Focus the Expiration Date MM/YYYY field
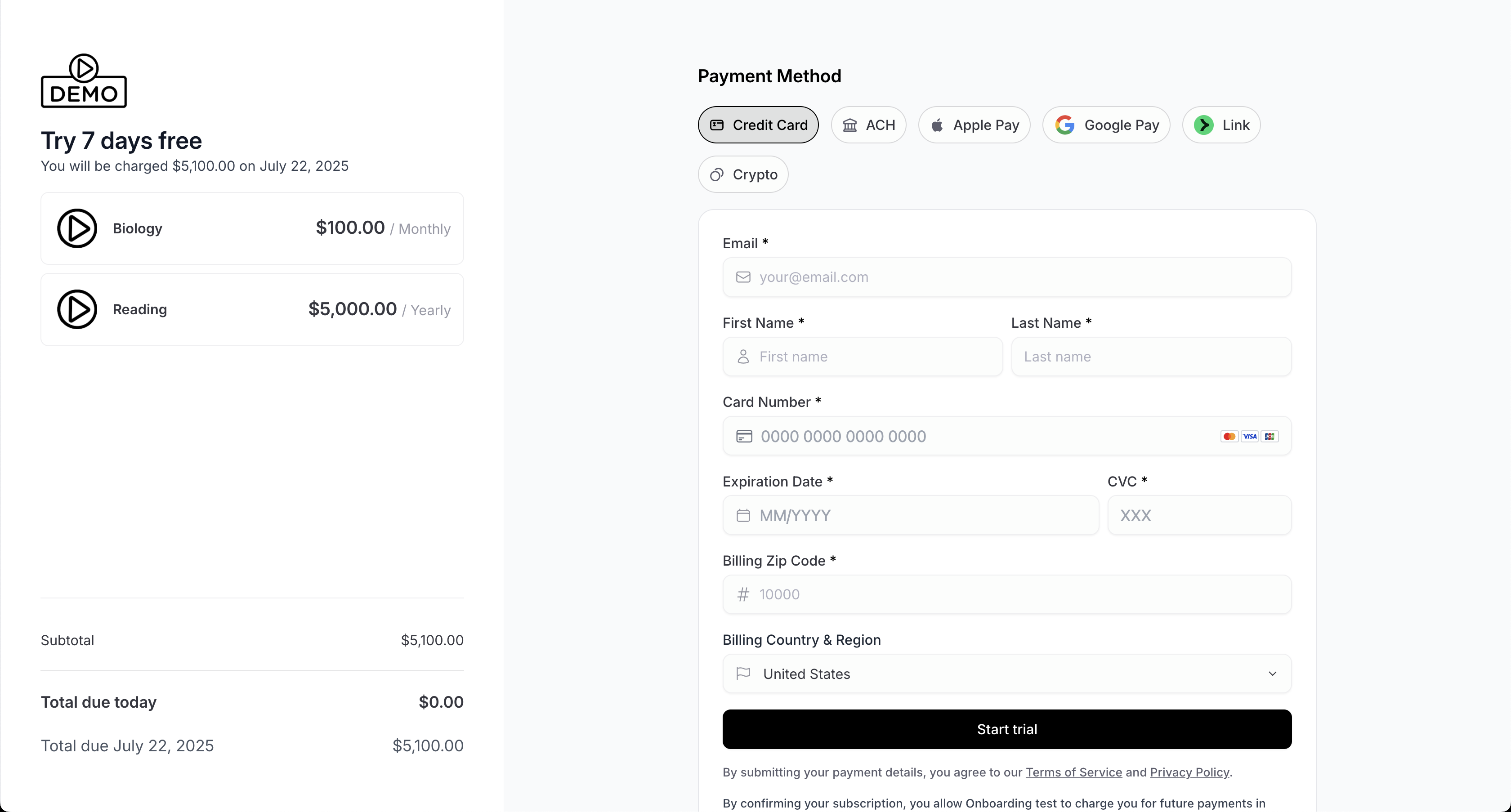 [x=911, y=515]
